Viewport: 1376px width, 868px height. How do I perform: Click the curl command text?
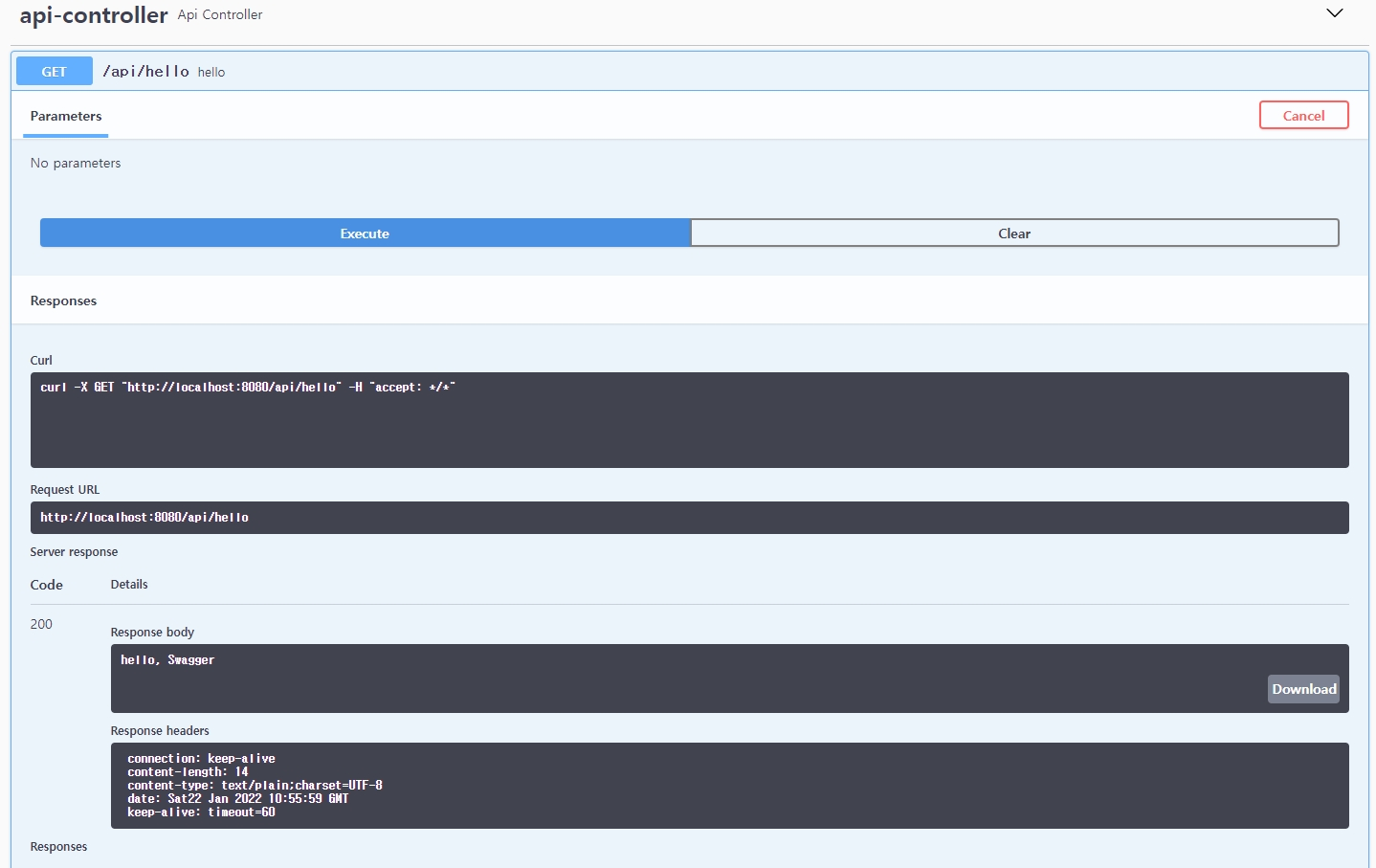[x=248, y=388]
